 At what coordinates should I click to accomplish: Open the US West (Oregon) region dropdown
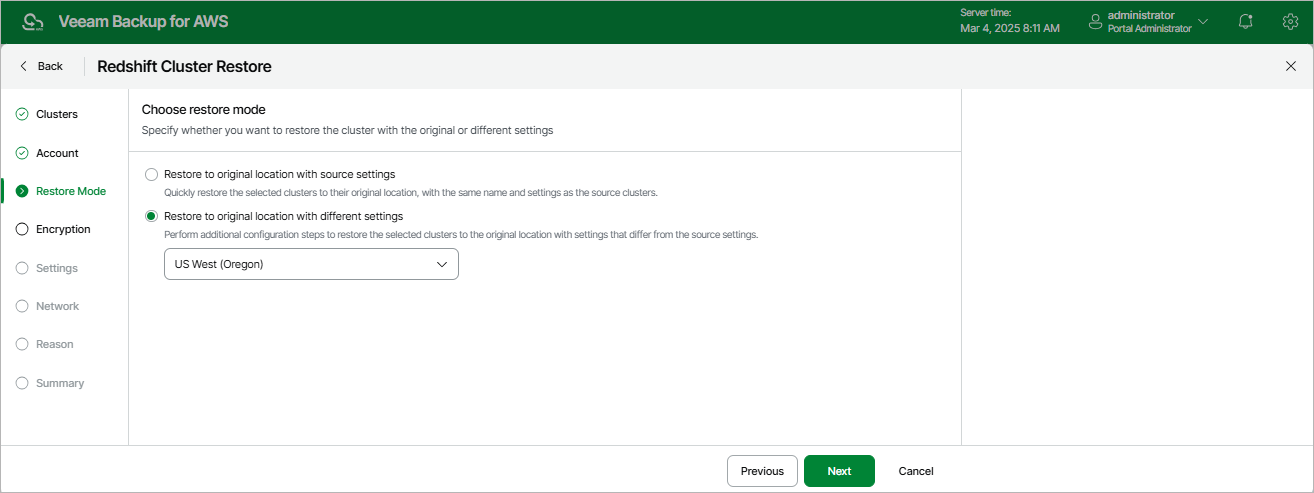[311, 264]
